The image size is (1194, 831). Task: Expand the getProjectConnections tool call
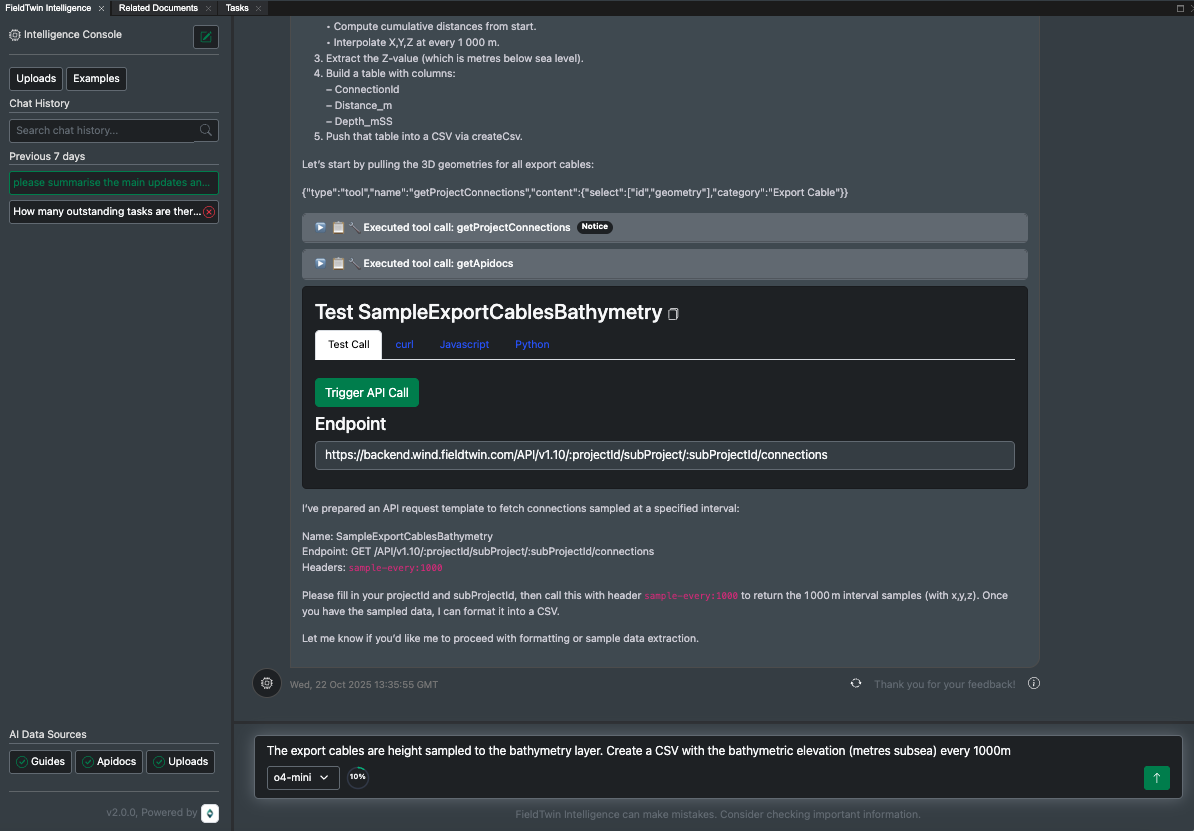[320, 227]
